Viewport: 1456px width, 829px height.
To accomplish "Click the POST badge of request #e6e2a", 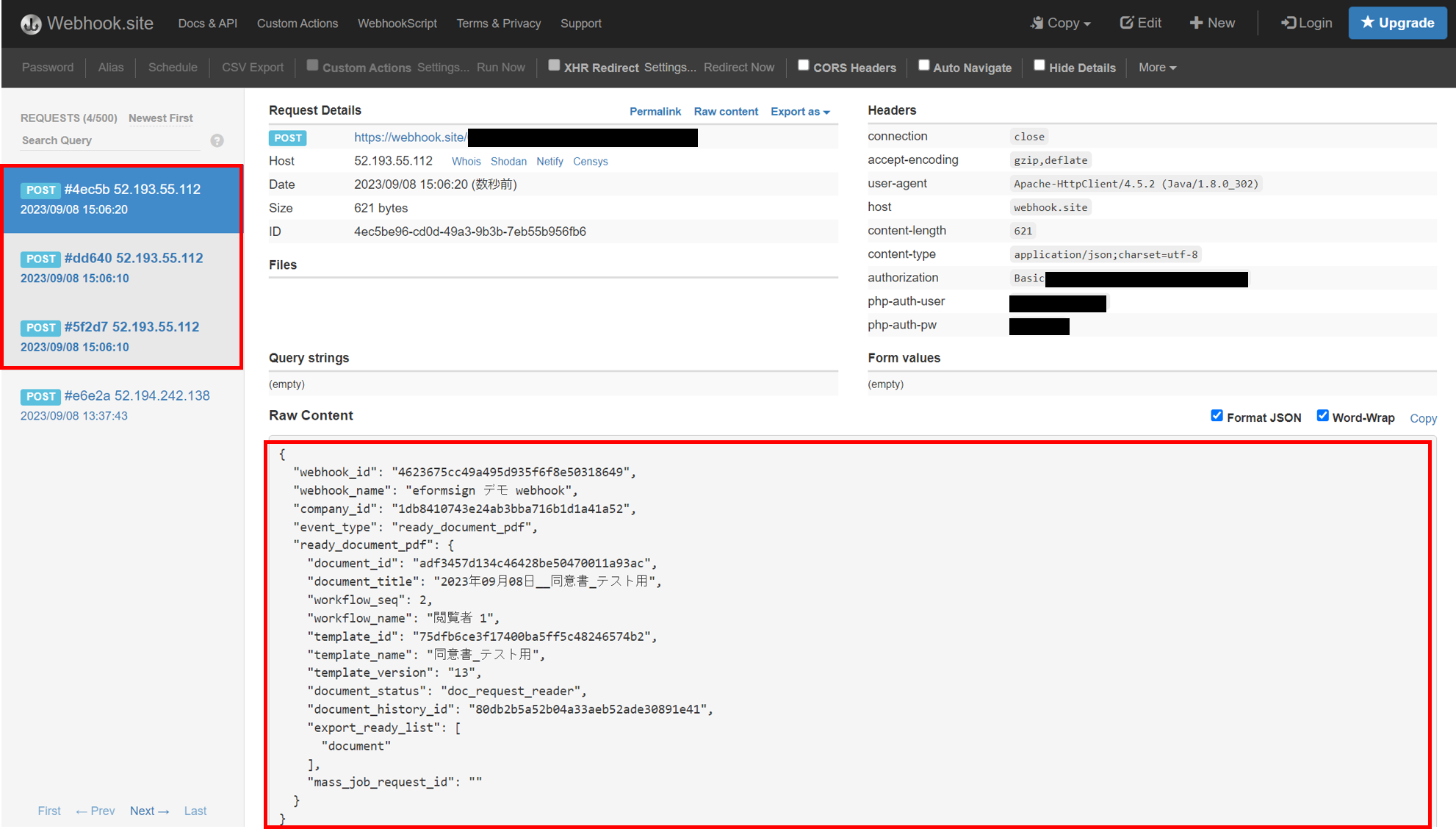I will point(40,396).
